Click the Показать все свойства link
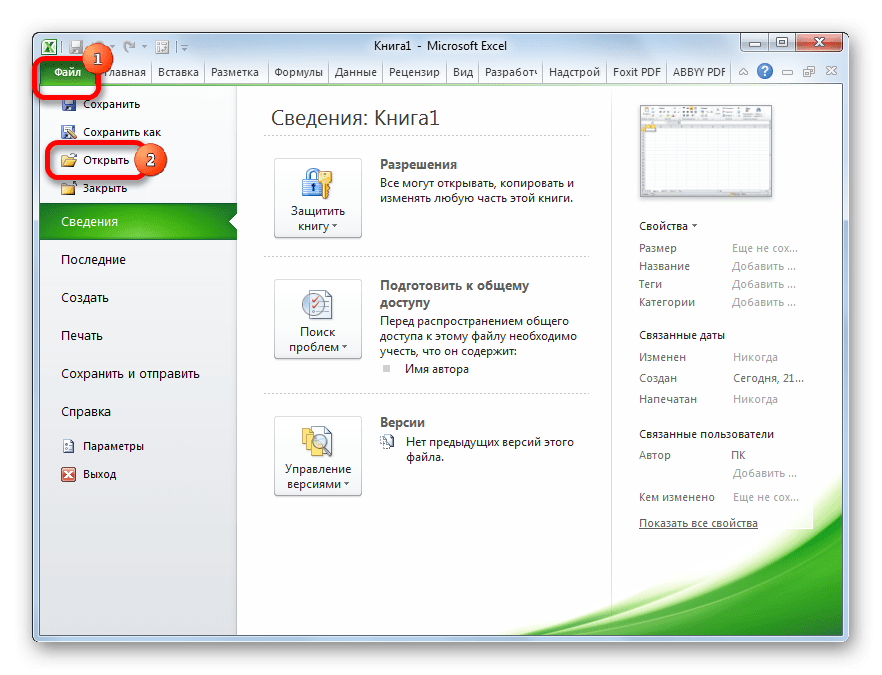The width and height of the screenshot is (882, 675). [x=698, y=523]
